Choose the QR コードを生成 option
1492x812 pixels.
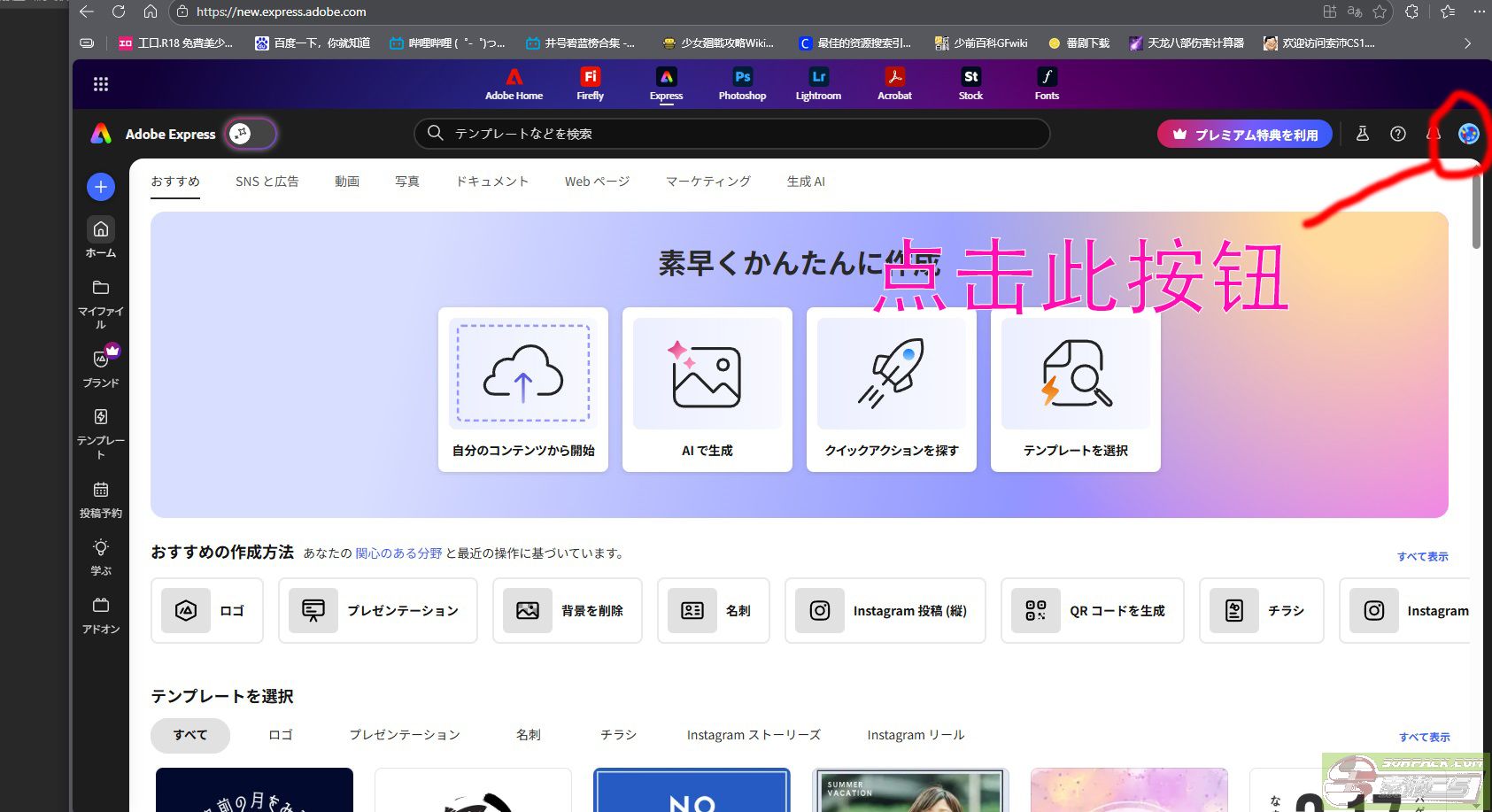1092,611
